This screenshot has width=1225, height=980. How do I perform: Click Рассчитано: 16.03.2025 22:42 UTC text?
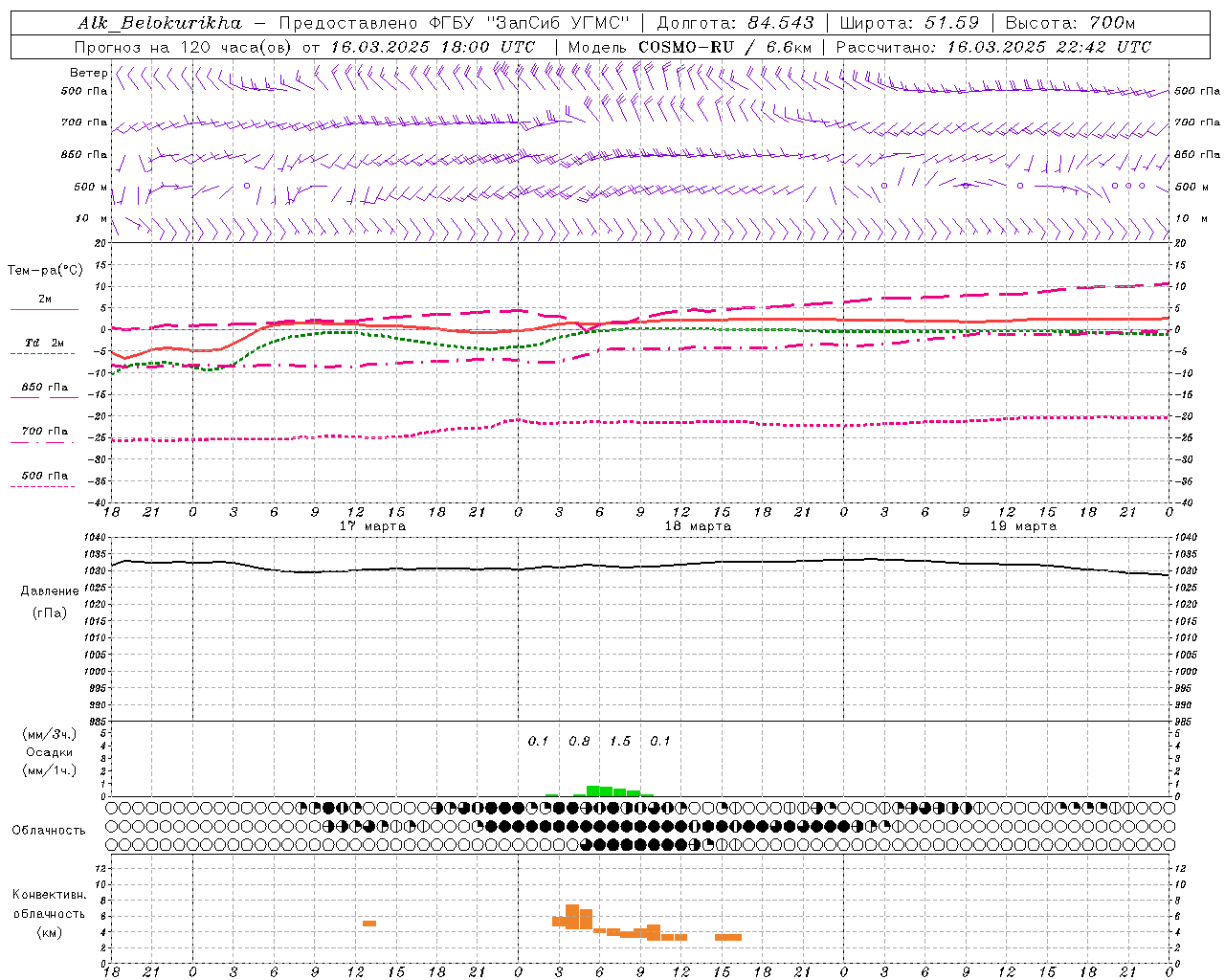point(993,47)
